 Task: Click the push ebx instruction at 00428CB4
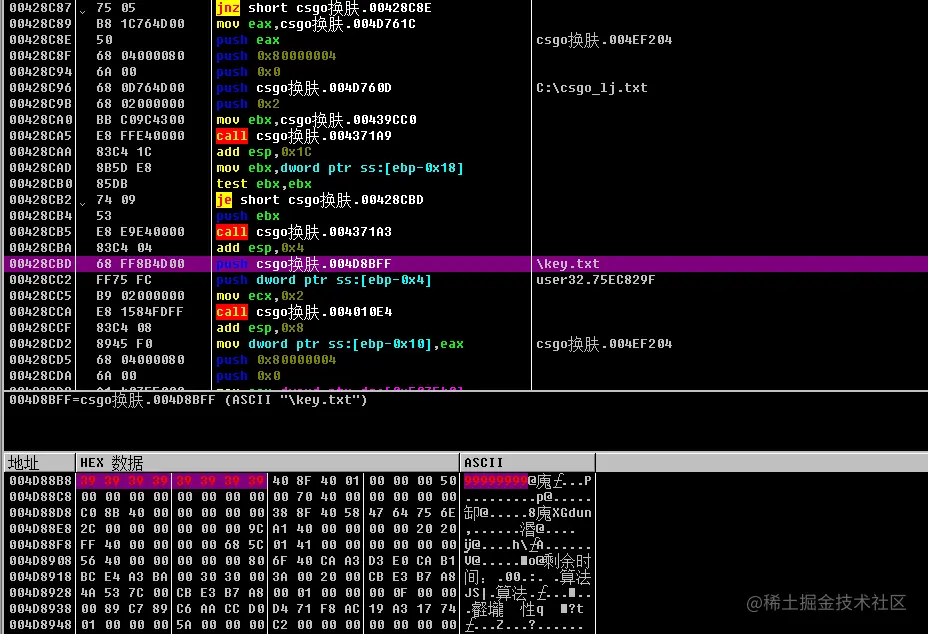click(x=247, y=215)
